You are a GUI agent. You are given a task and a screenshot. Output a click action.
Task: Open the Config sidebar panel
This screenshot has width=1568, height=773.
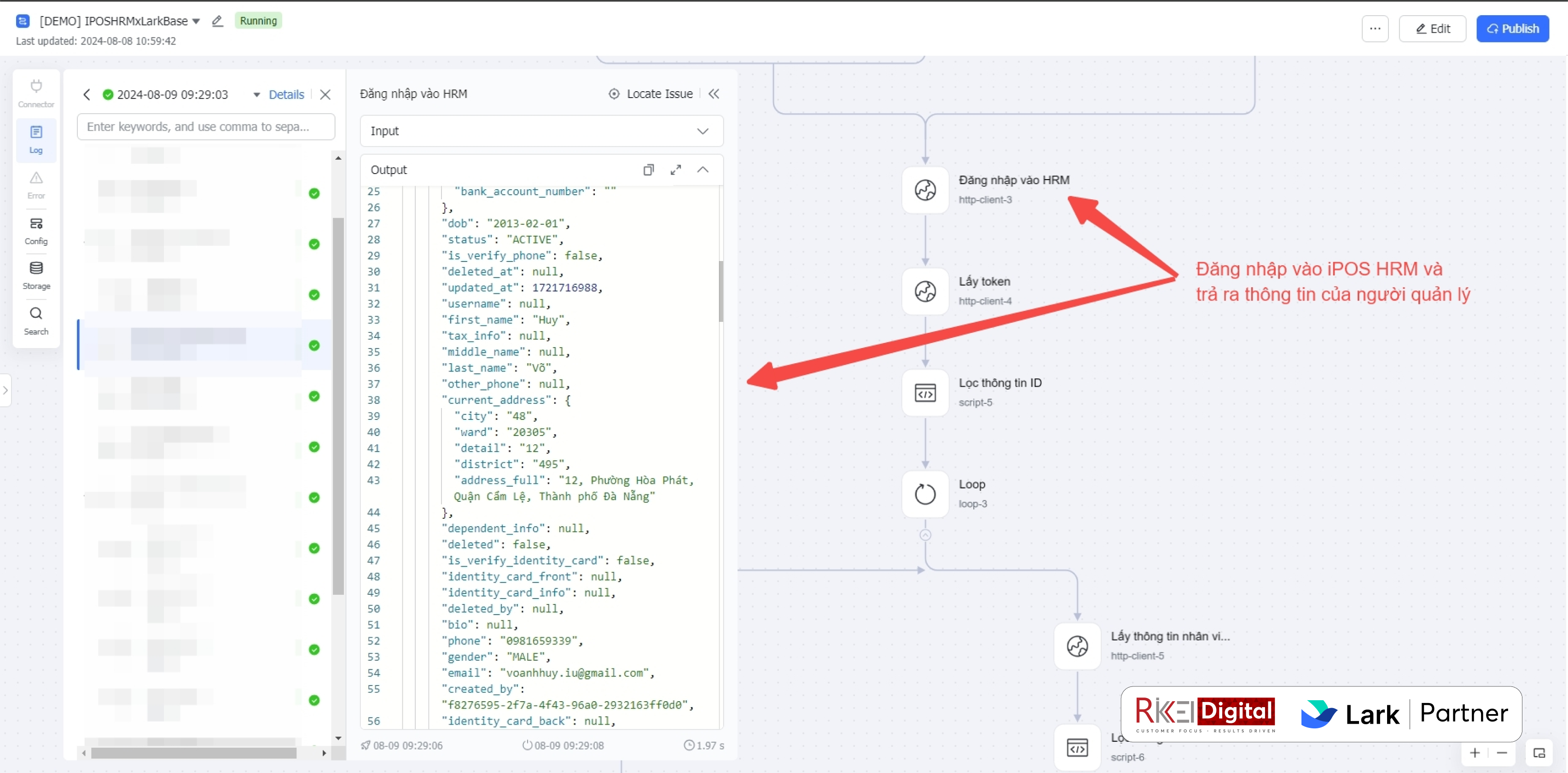click(x=36, y=231)
